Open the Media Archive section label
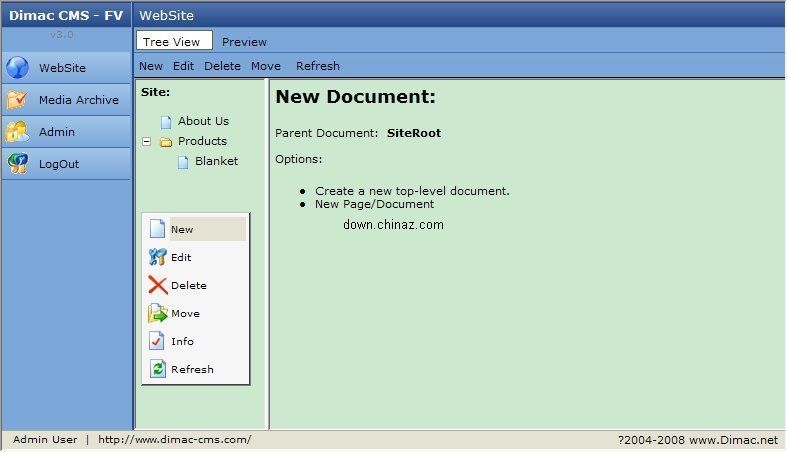The width and height of the screenshot is (787, 452). coord(79,100)
